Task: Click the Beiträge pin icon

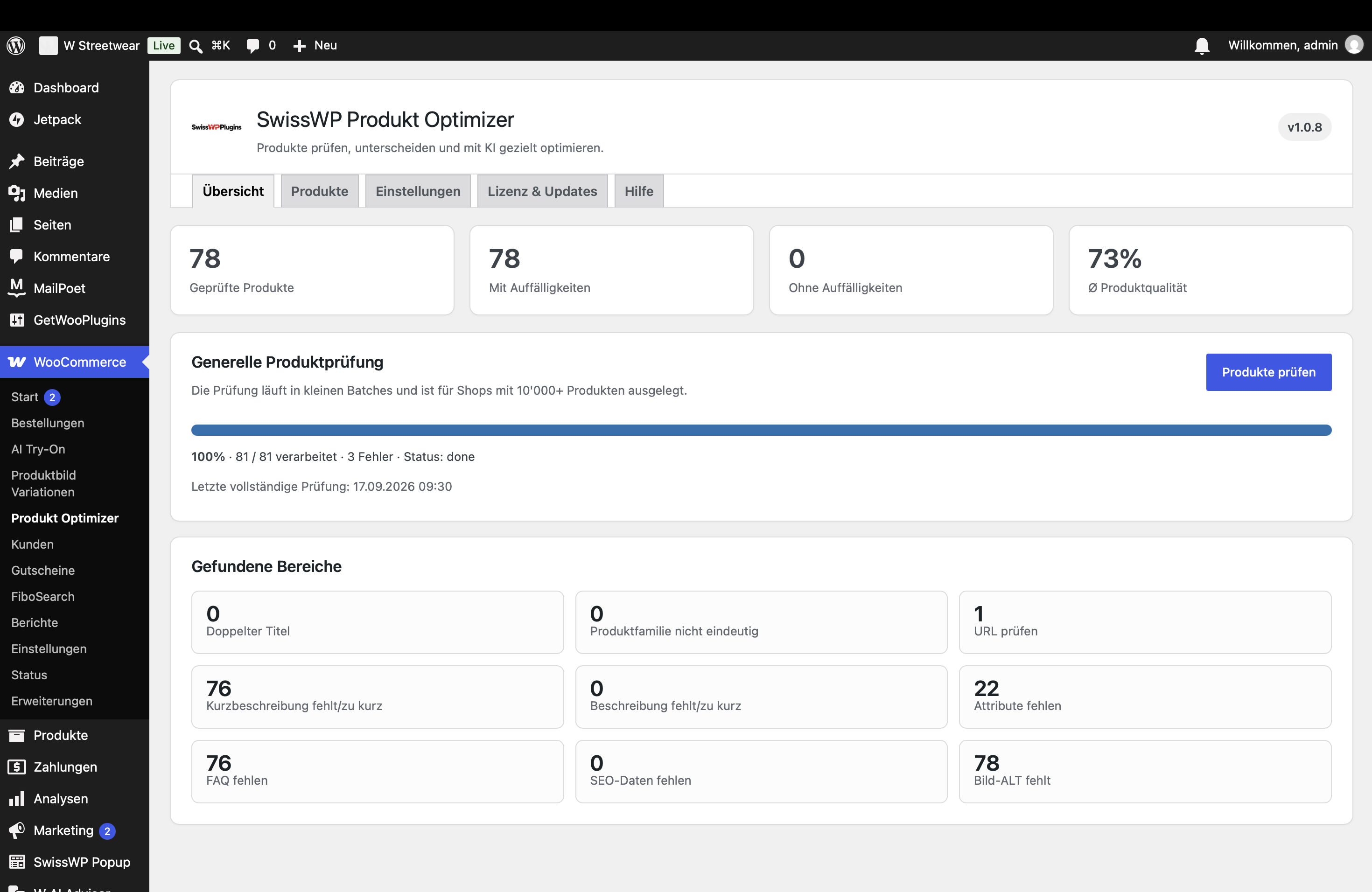Action: pyautogui.click(x=17, y=161)
